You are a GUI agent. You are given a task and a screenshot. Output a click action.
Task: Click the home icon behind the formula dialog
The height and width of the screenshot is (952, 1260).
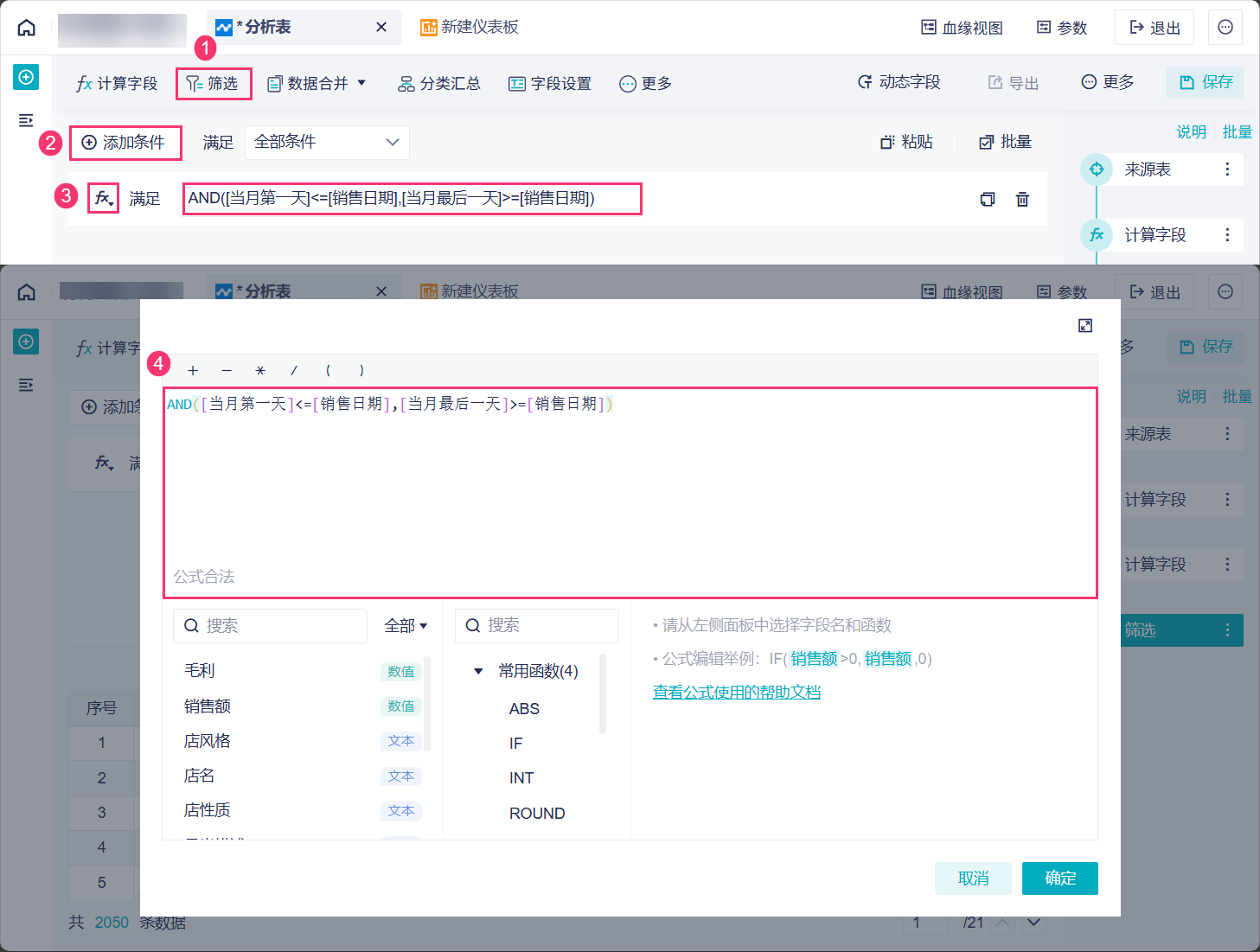[27, 292]
